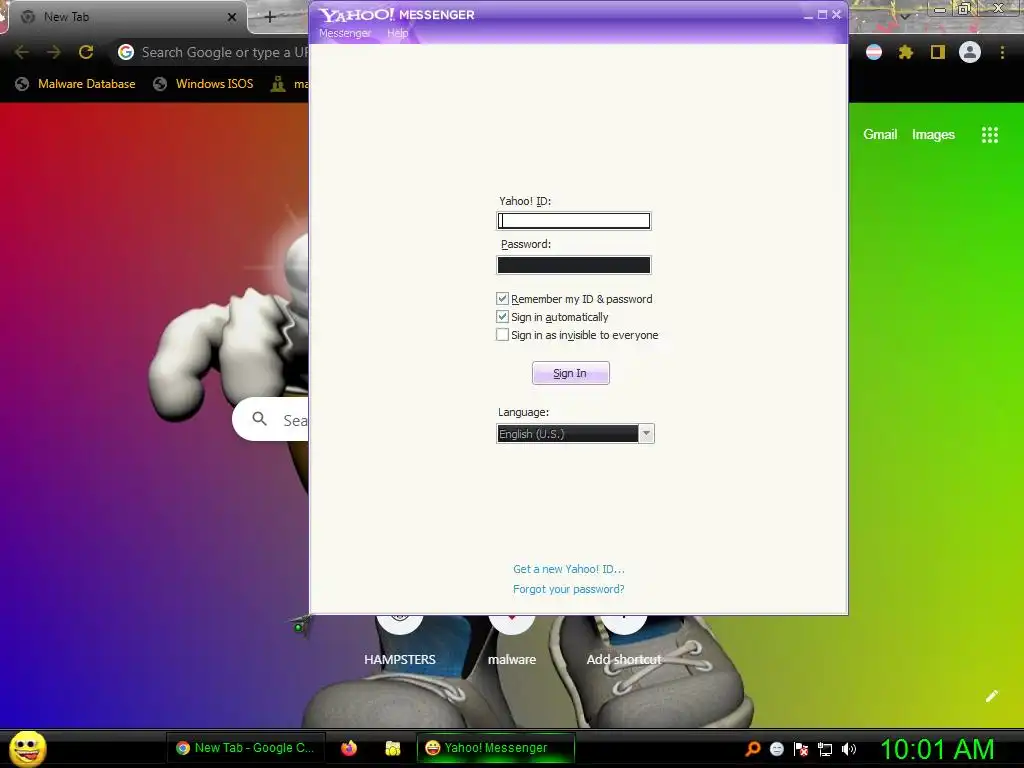Click the search magnifier icon on the Google page

259,419
